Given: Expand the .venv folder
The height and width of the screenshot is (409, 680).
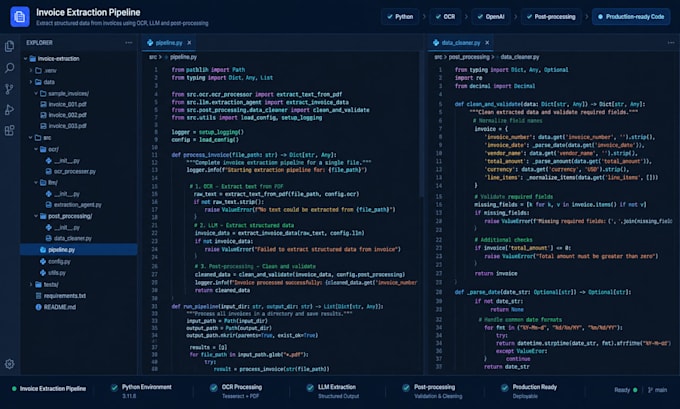Looking at the screenshot, I should click(x=31, y=70).
